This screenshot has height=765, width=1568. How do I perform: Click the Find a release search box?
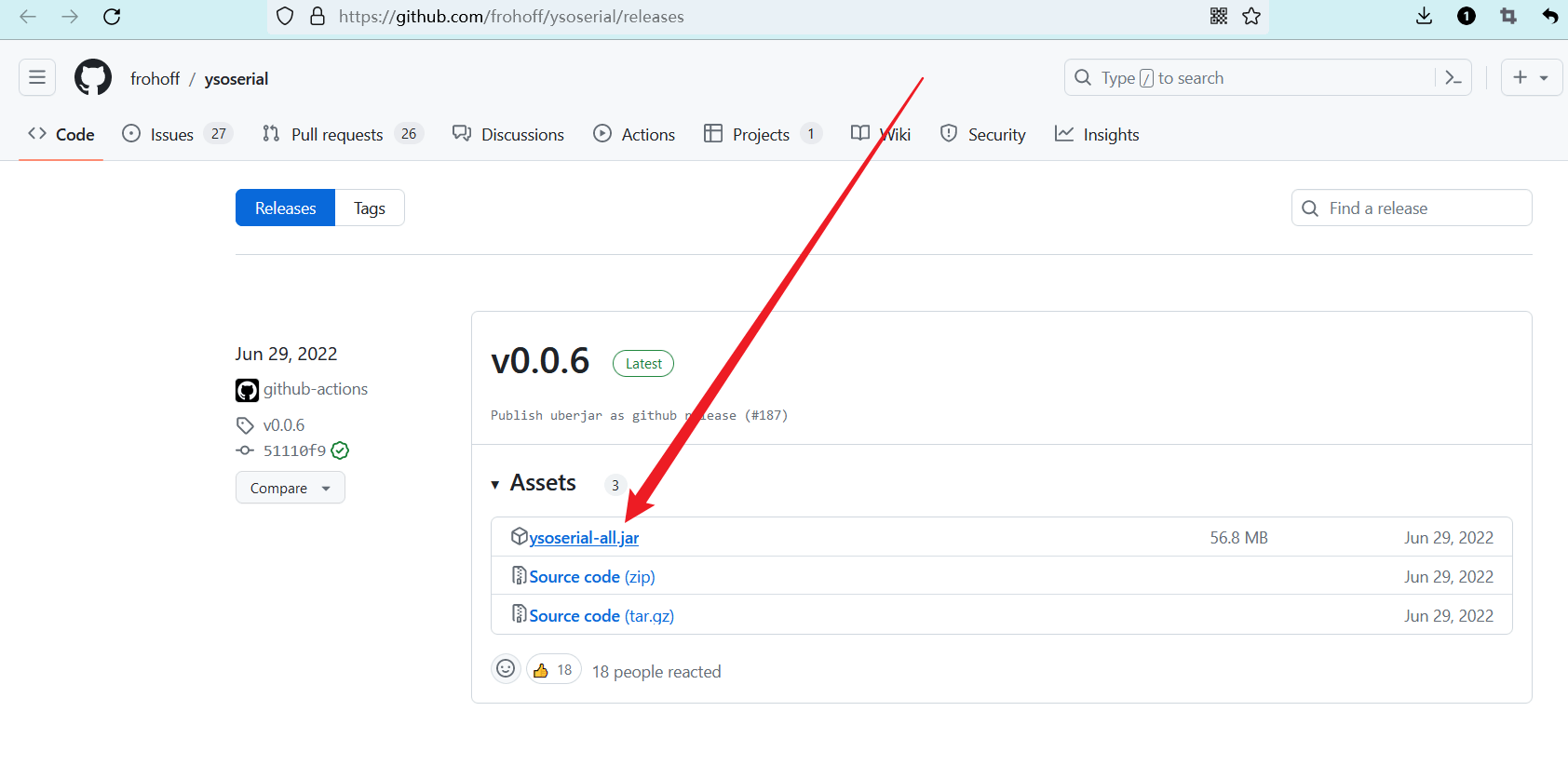click(x=1412, y=208)
